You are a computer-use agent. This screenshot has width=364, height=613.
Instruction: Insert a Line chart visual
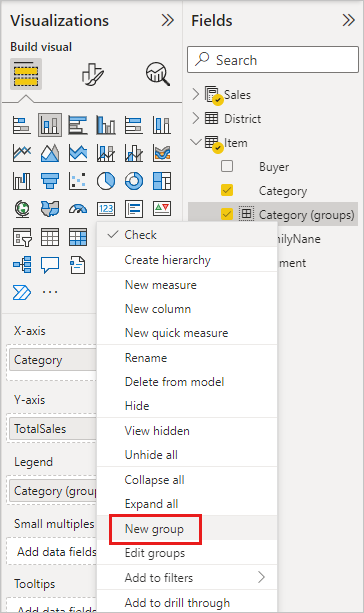click(x=22, y=153)
